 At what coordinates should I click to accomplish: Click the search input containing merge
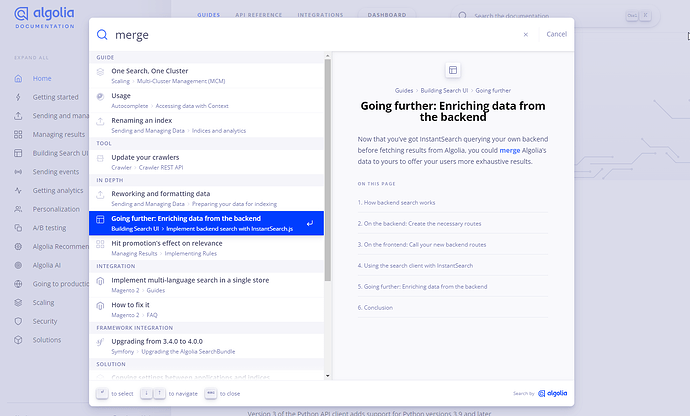coord(315,34)
